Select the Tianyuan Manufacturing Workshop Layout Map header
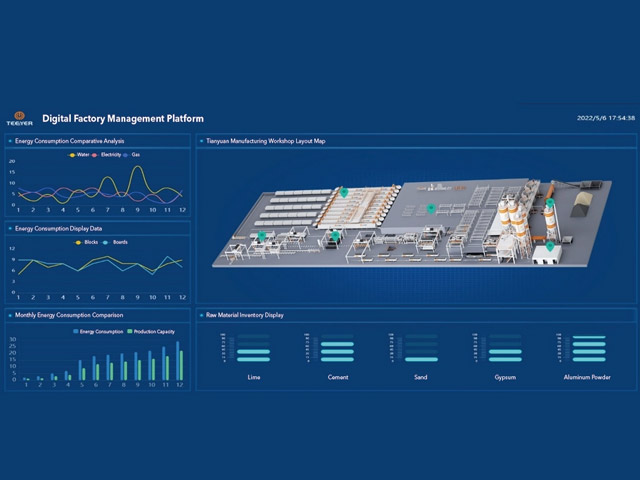Viewport: 640px width, 480px height. tap(265, 141)
